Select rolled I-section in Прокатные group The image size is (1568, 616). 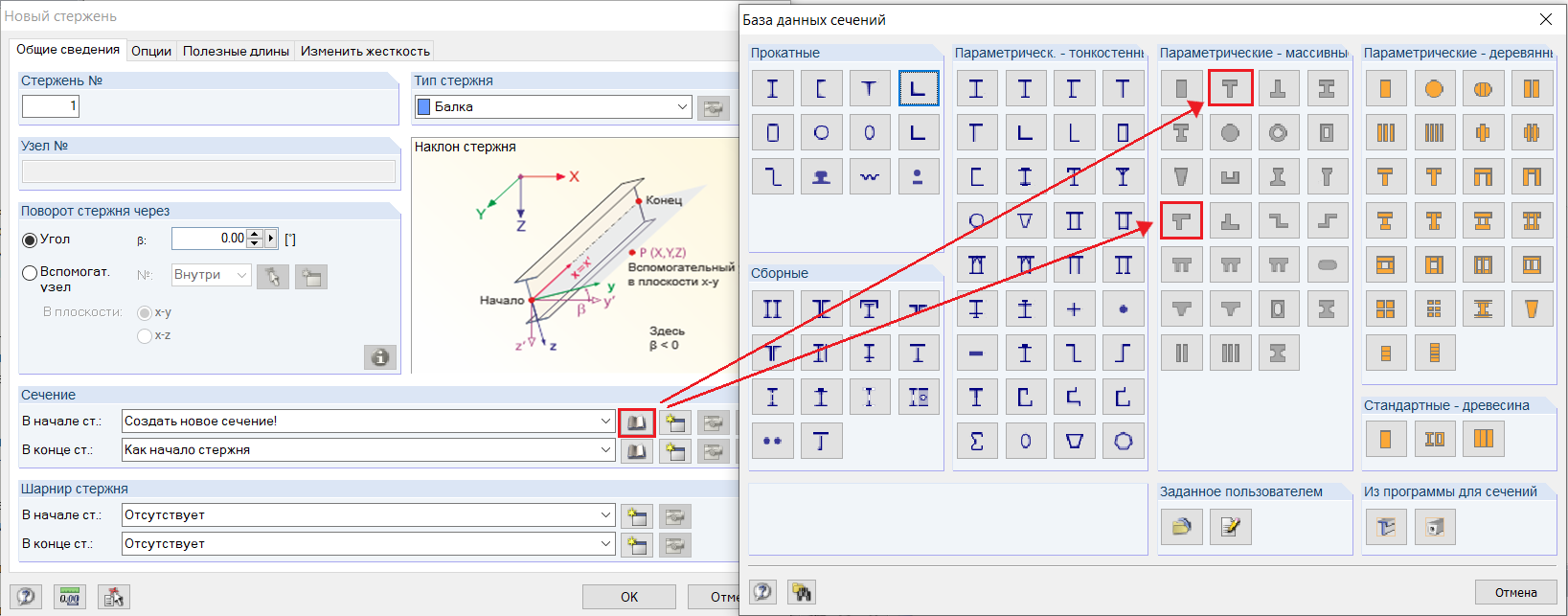click(x=773, y=89)
